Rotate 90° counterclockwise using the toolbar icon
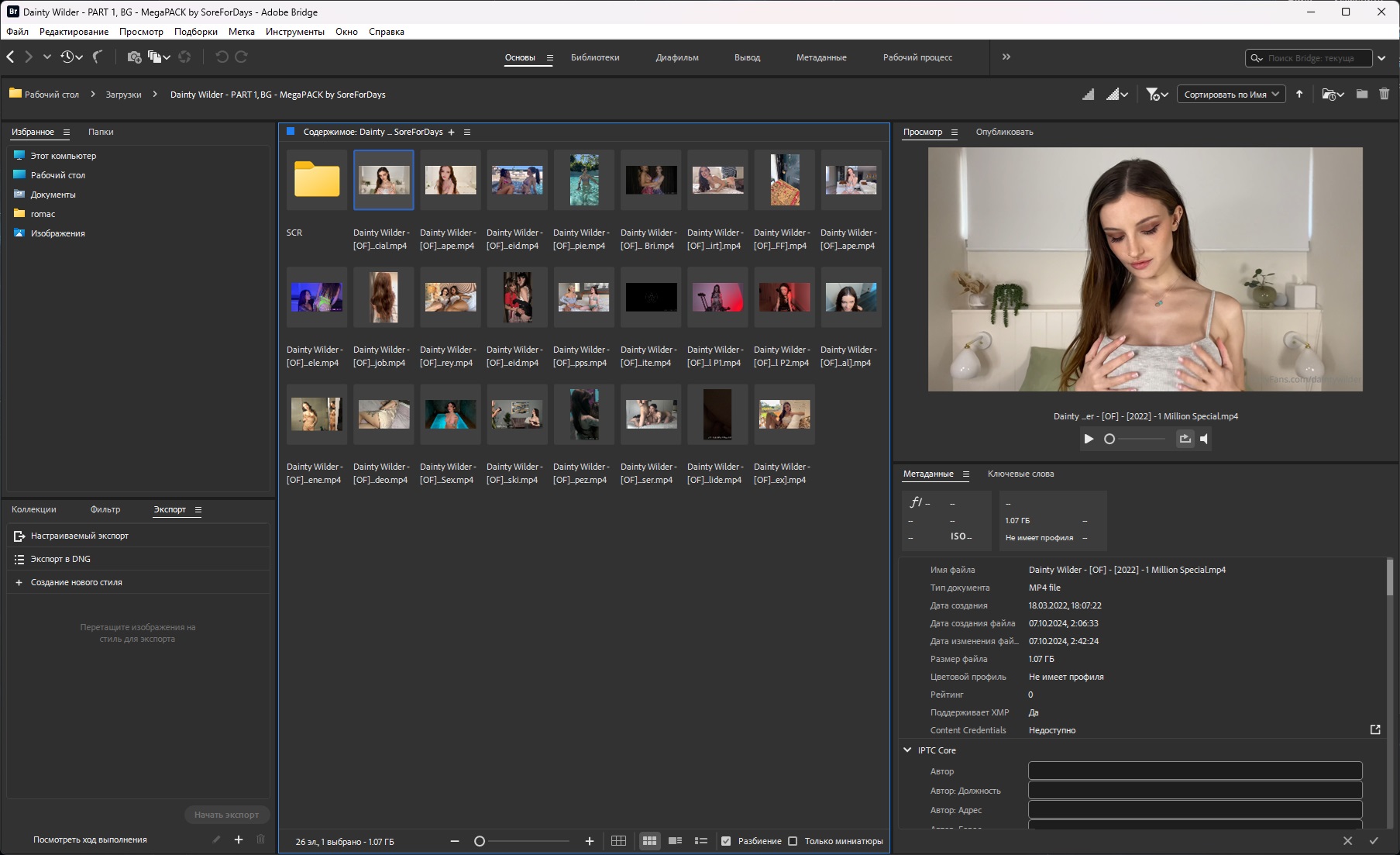1400x855 pixels. pos(222,57)
